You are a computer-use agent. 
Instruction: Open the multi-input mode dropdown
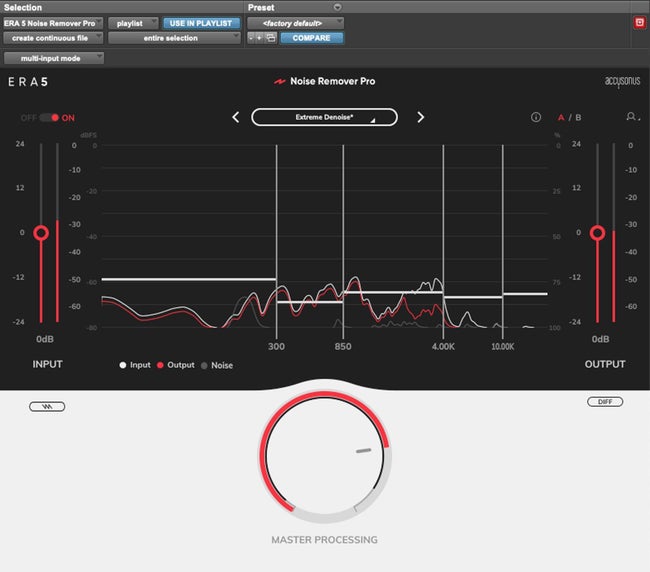(53, 58)
